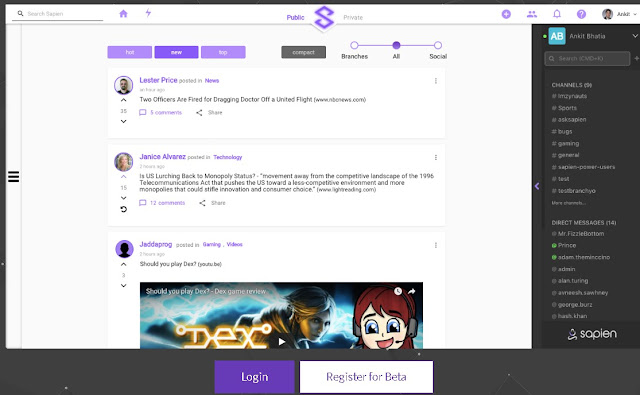This screenshot has width=640, height=395.
Task: Upvote Jaddaprog's post
Action: tap(123, 264)
